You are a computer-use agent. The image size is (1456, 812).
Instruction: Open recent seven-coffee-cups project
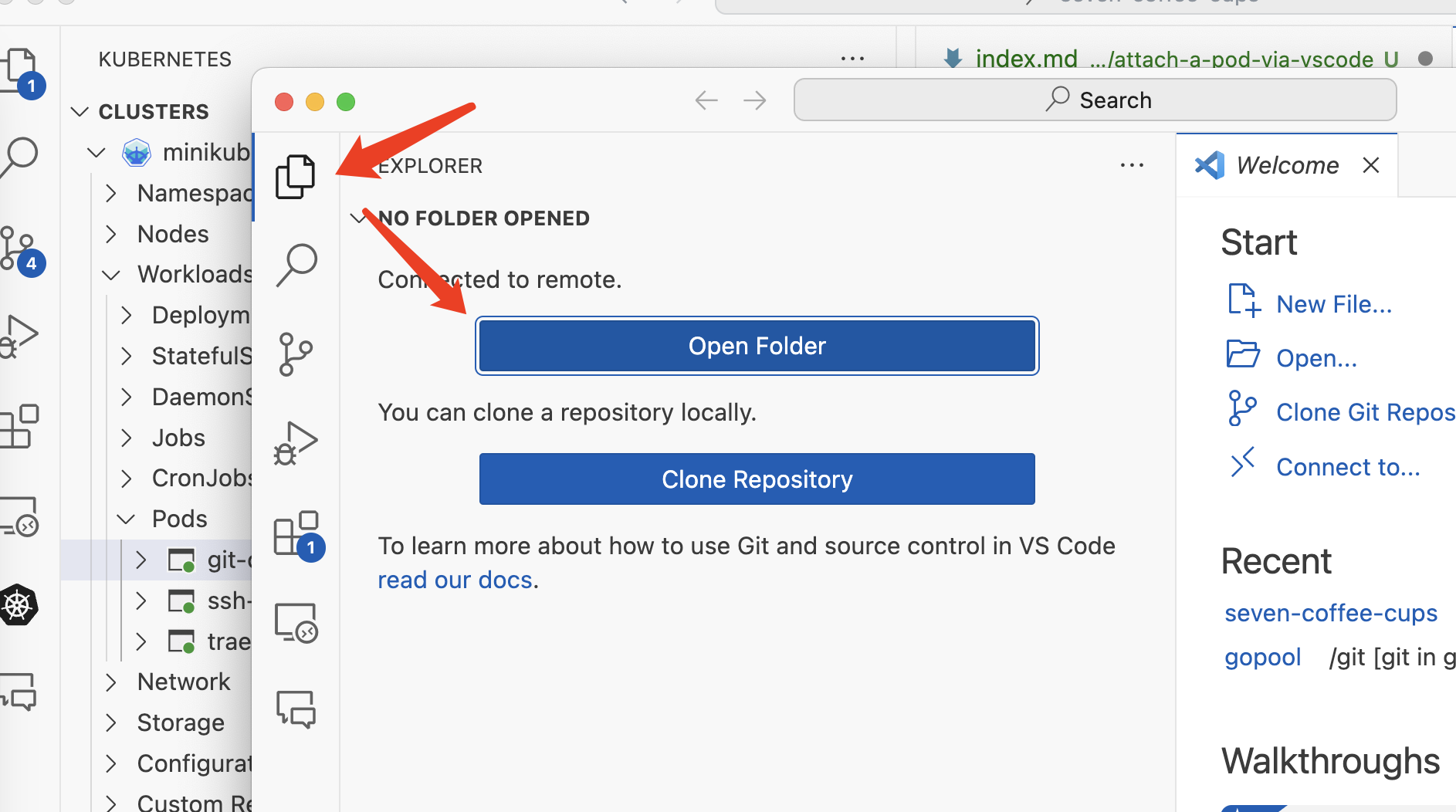(x=1330, y=613)
